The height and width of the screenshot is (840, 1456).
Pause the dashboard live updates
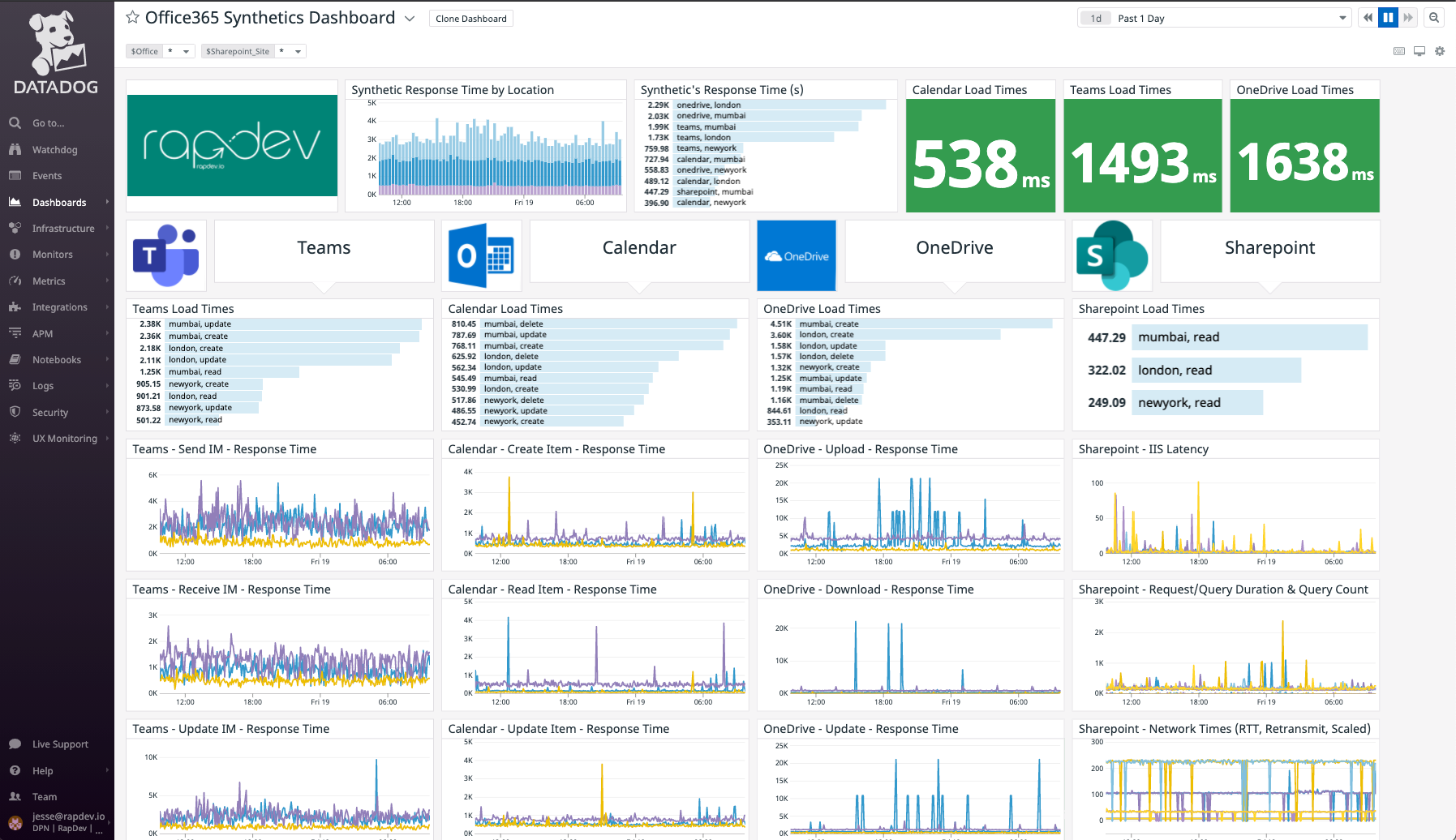point(1388,17)
